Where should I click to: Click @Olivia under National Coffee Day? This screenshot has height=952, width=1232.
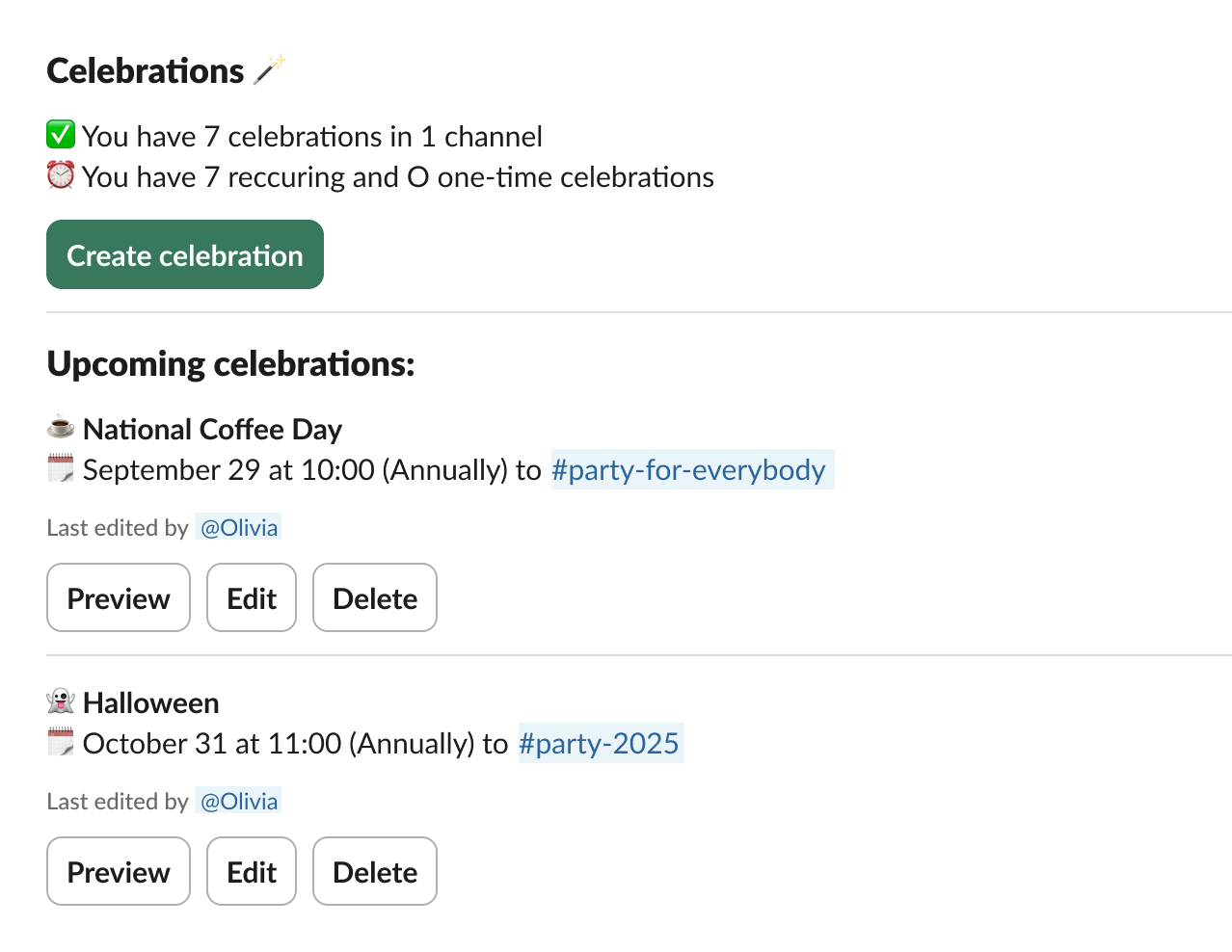click(x=238, y=527)
